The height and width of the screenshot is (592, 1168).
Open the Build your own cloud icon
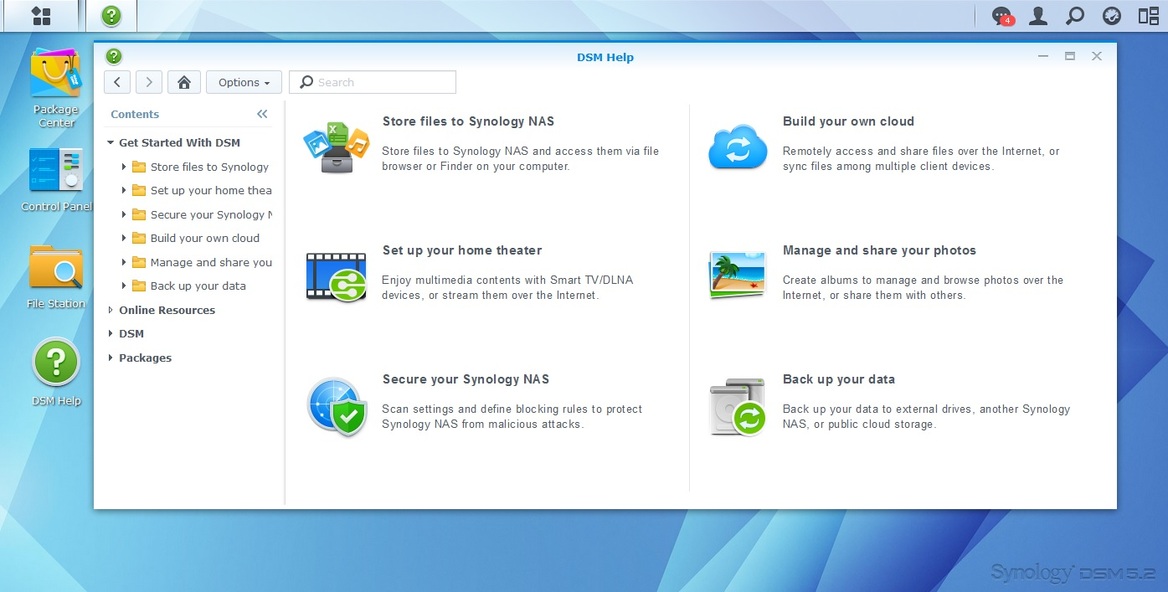tap(737, 147)
